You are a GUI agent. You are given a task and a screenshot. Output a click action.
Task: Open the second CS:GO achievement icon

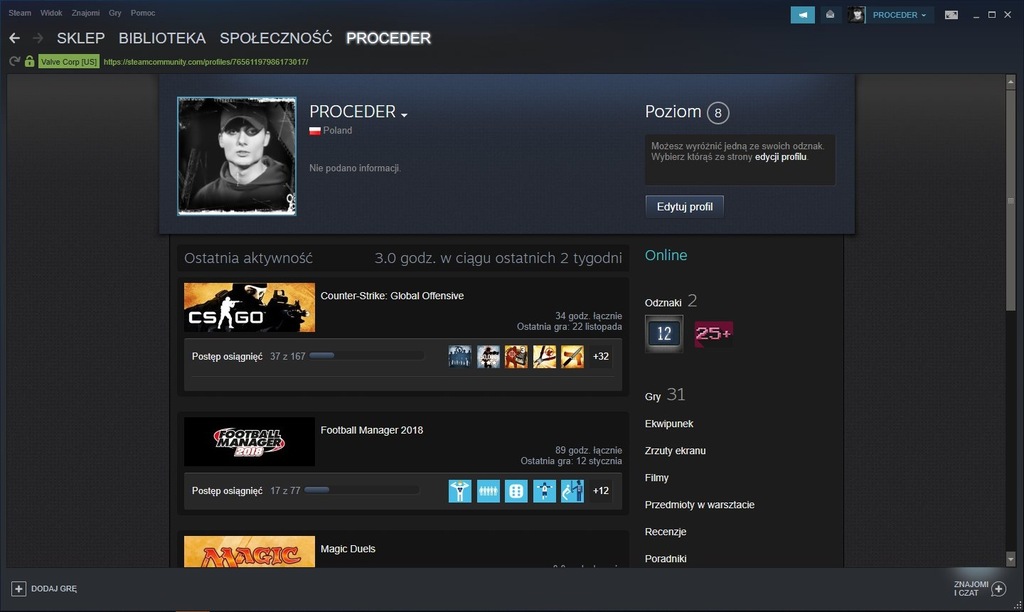tap(488, 357)
